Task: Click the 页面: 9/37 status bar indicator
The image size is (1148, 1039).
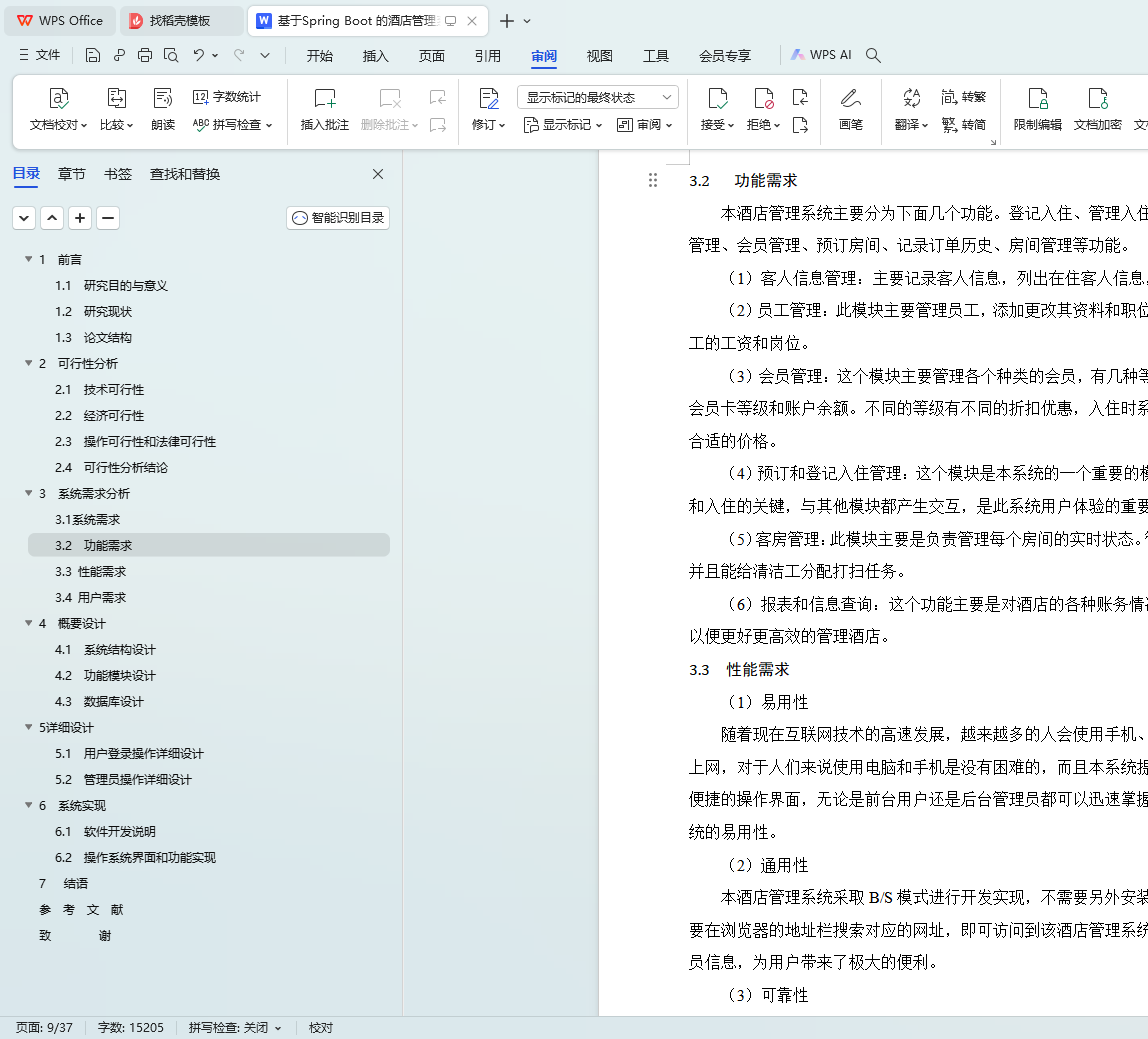Action: pyautogui.click(x=45, y=1028)
